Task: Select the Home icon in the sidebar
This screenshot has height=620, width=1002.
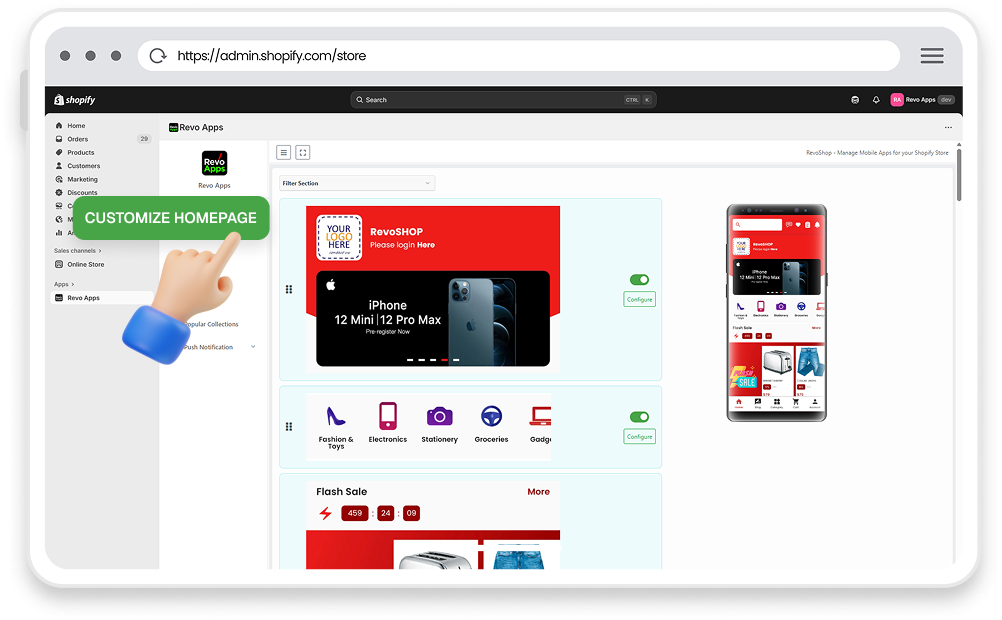Action: [58, 126]
